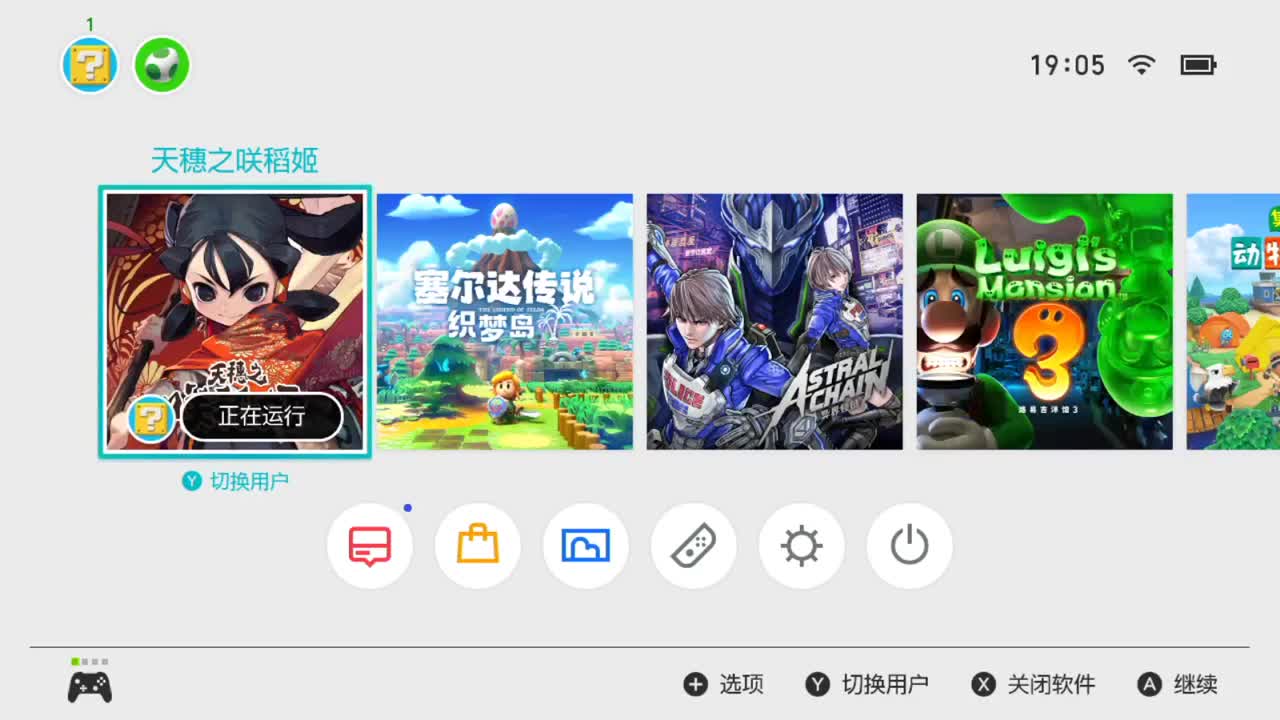The height and width of the screenshot is (720, 1280).
Task: Select the Luigi's Mansion 3 game tile
Action: point(1045,322)
